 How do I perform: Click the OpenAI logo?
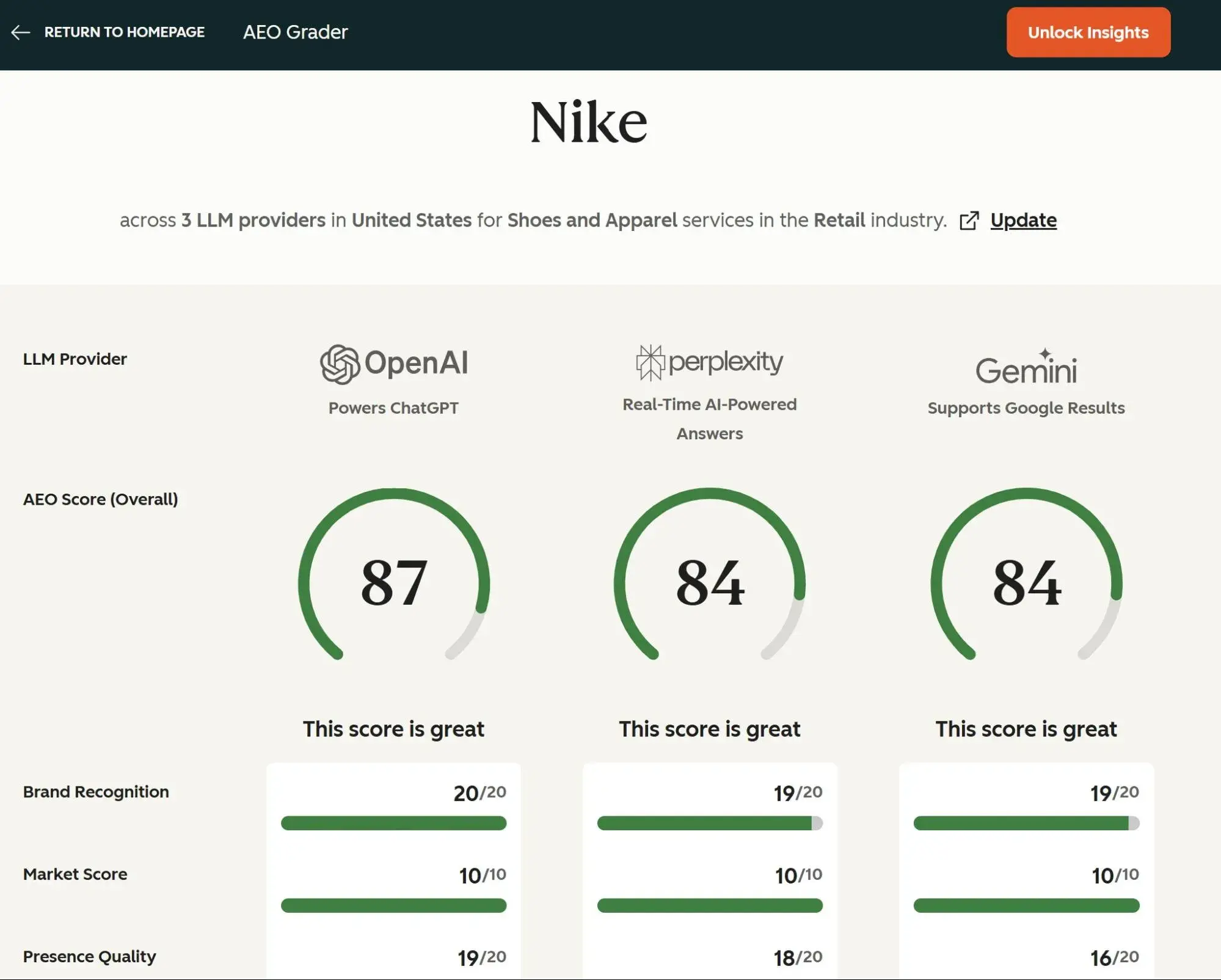(x=394, y=364)
